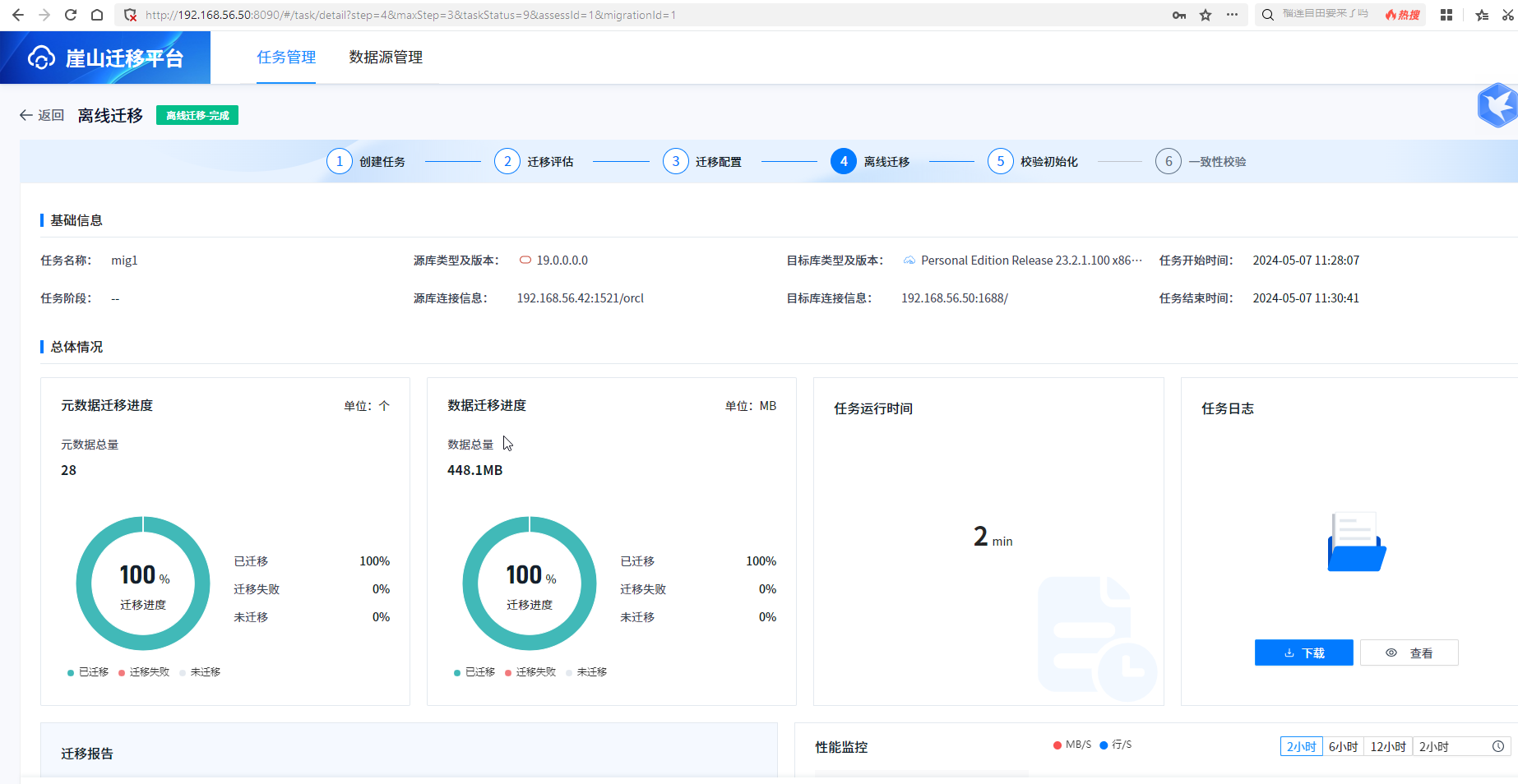1518x784 pixels.
Task: Switch to the 数据源管理 tab
Action: pos(386,57)
